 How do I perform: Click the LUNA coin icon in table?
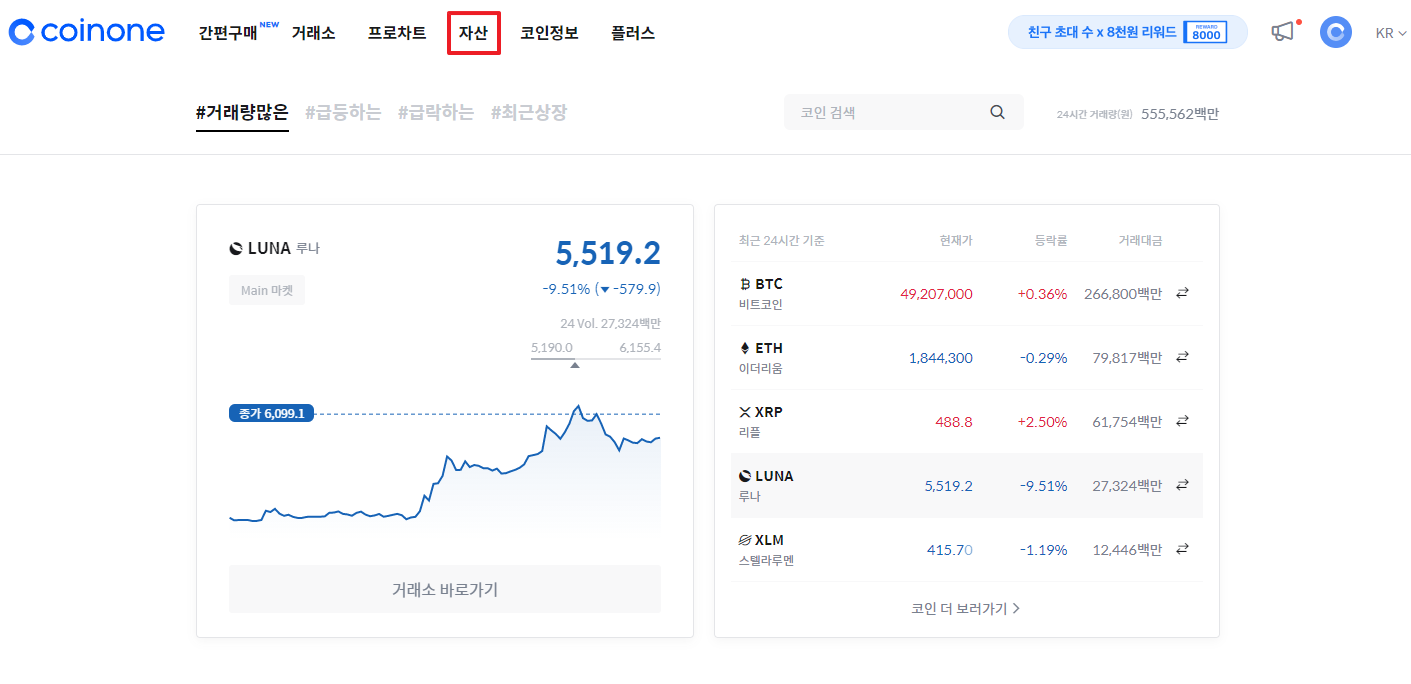click(744, 476)
